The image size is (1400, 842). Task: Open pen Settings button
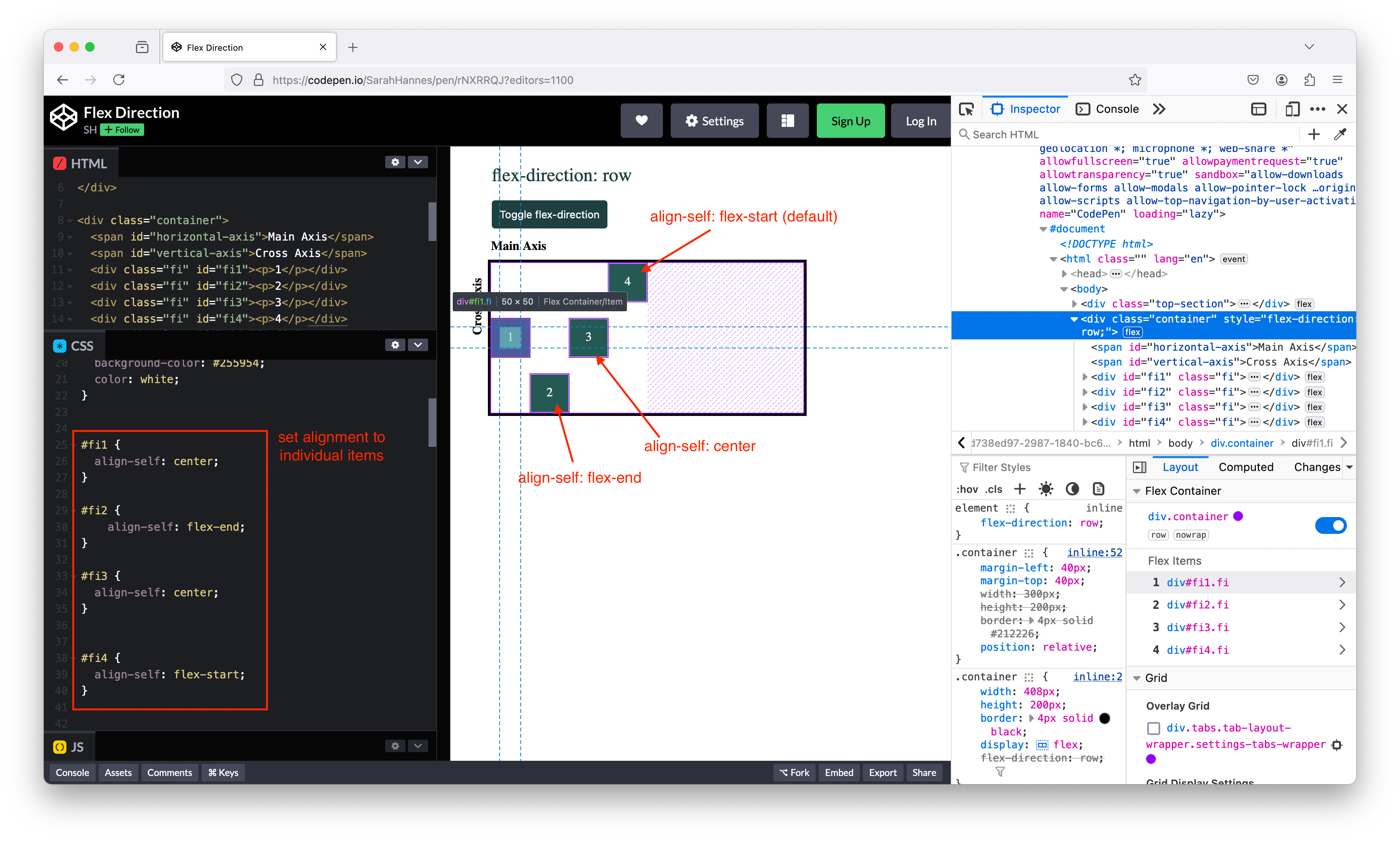[714, 121]
